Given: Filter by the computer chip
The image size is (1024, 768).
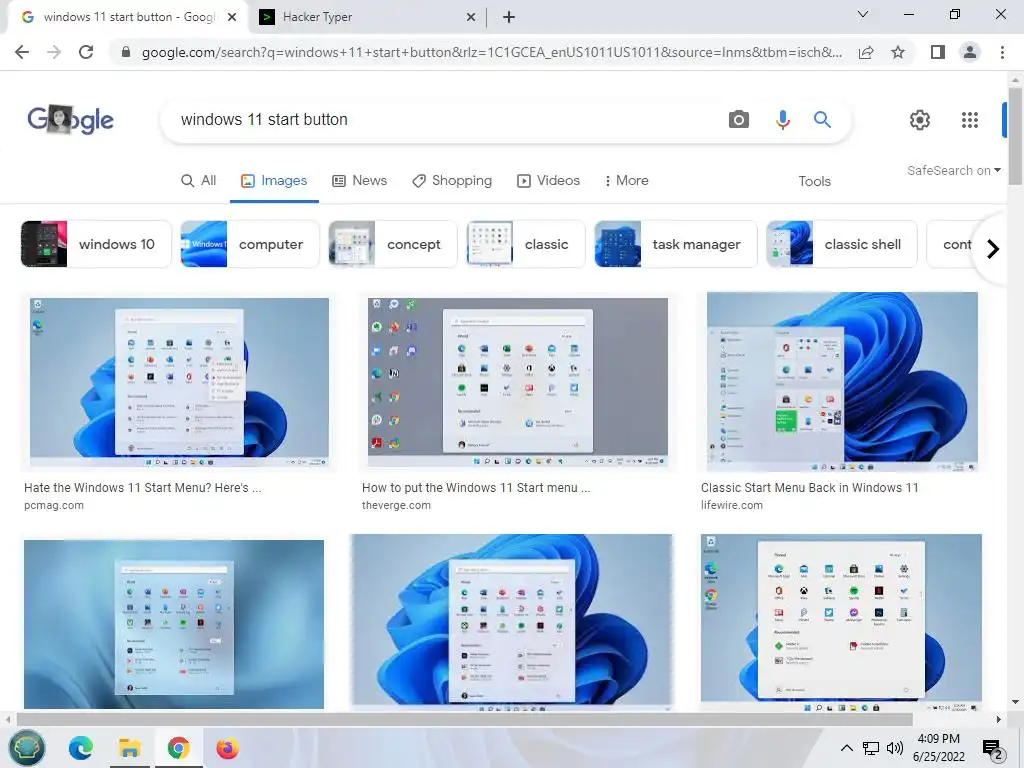Looking at the screenshot, I should click(250, 244).
